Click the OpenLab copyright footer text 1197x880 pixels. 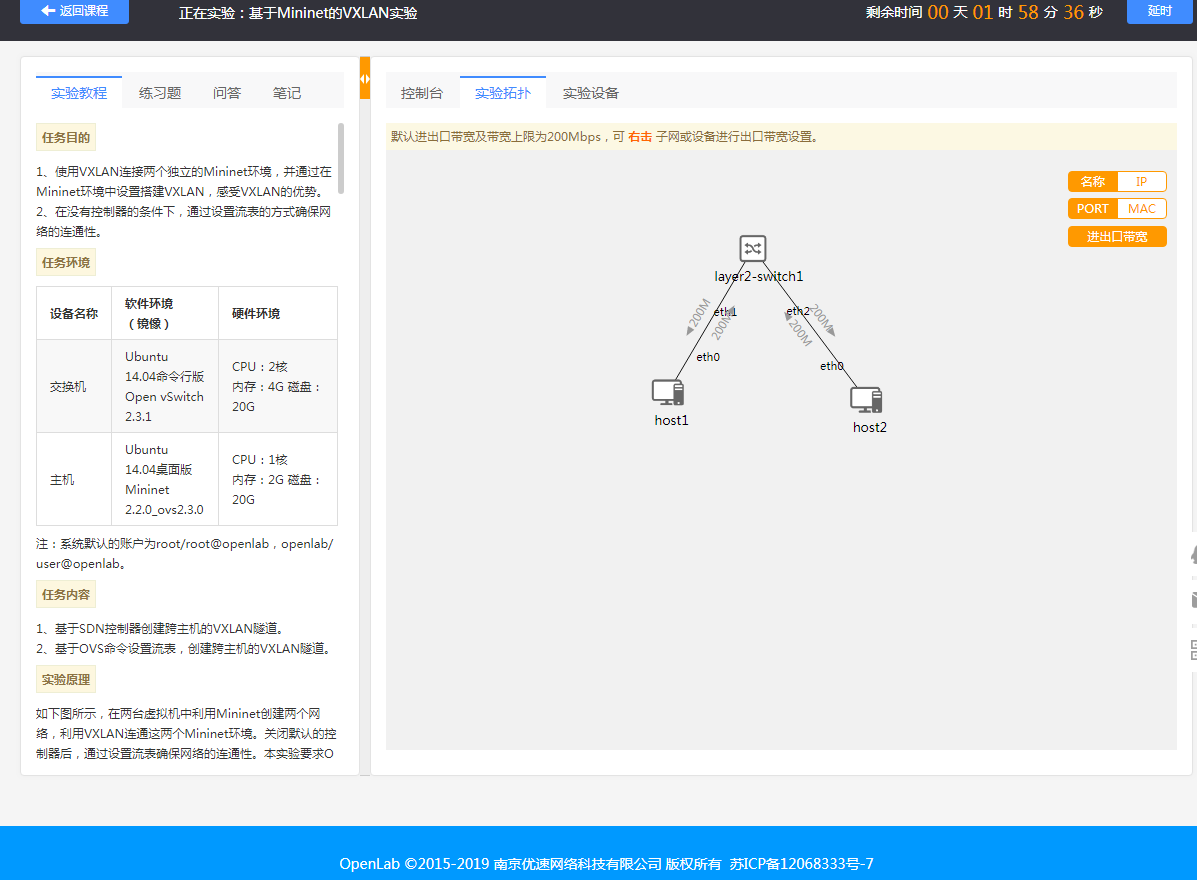coord(606,863)
